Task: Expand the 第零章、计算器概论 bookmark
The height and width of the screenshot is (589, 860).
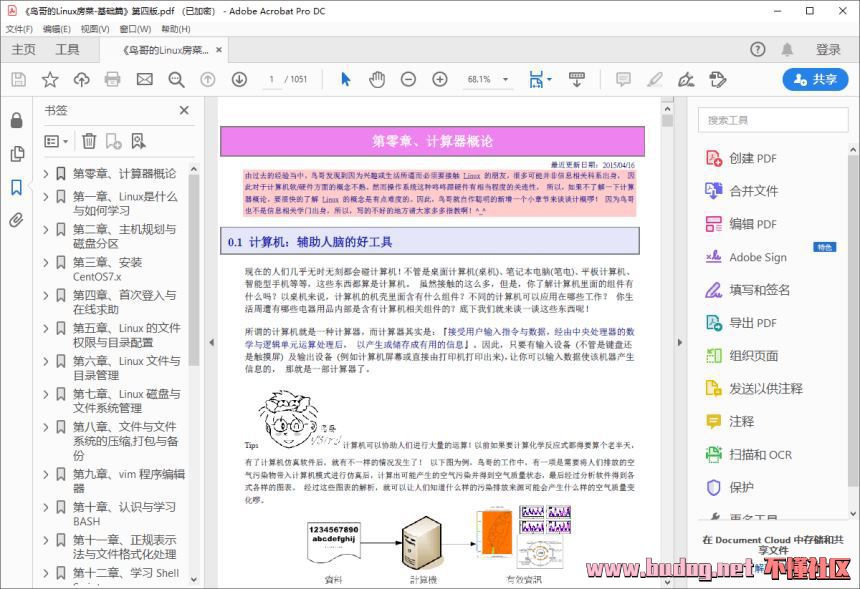Action: (46, 174)
